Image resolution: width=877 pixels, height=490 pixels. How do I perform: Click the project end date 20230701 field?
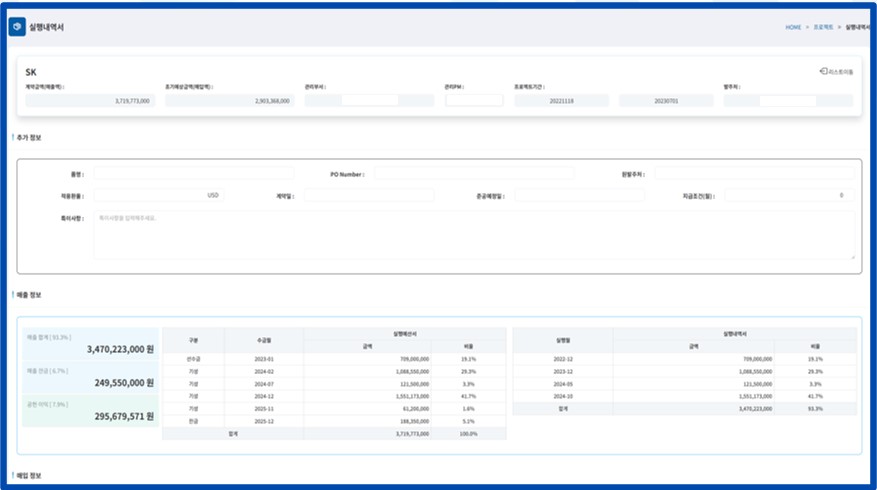tap(665, 101)
